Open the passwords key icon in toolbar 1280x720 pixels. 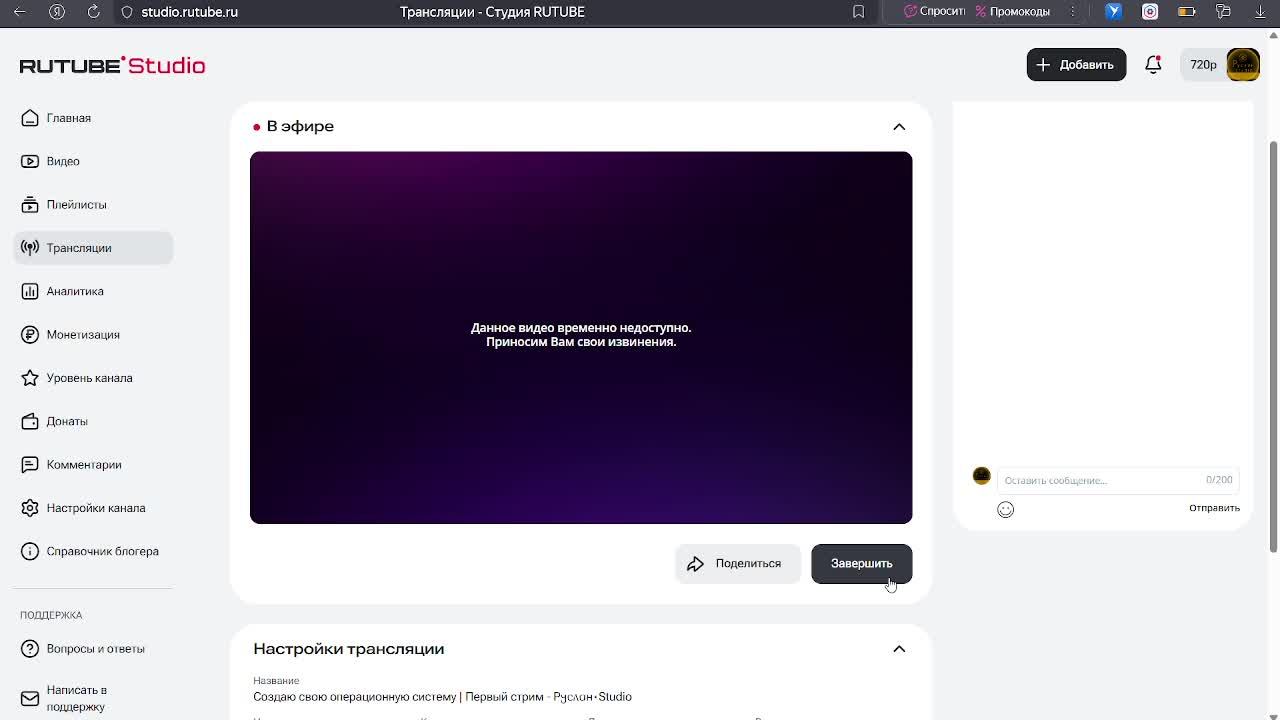pos(1223,12)
